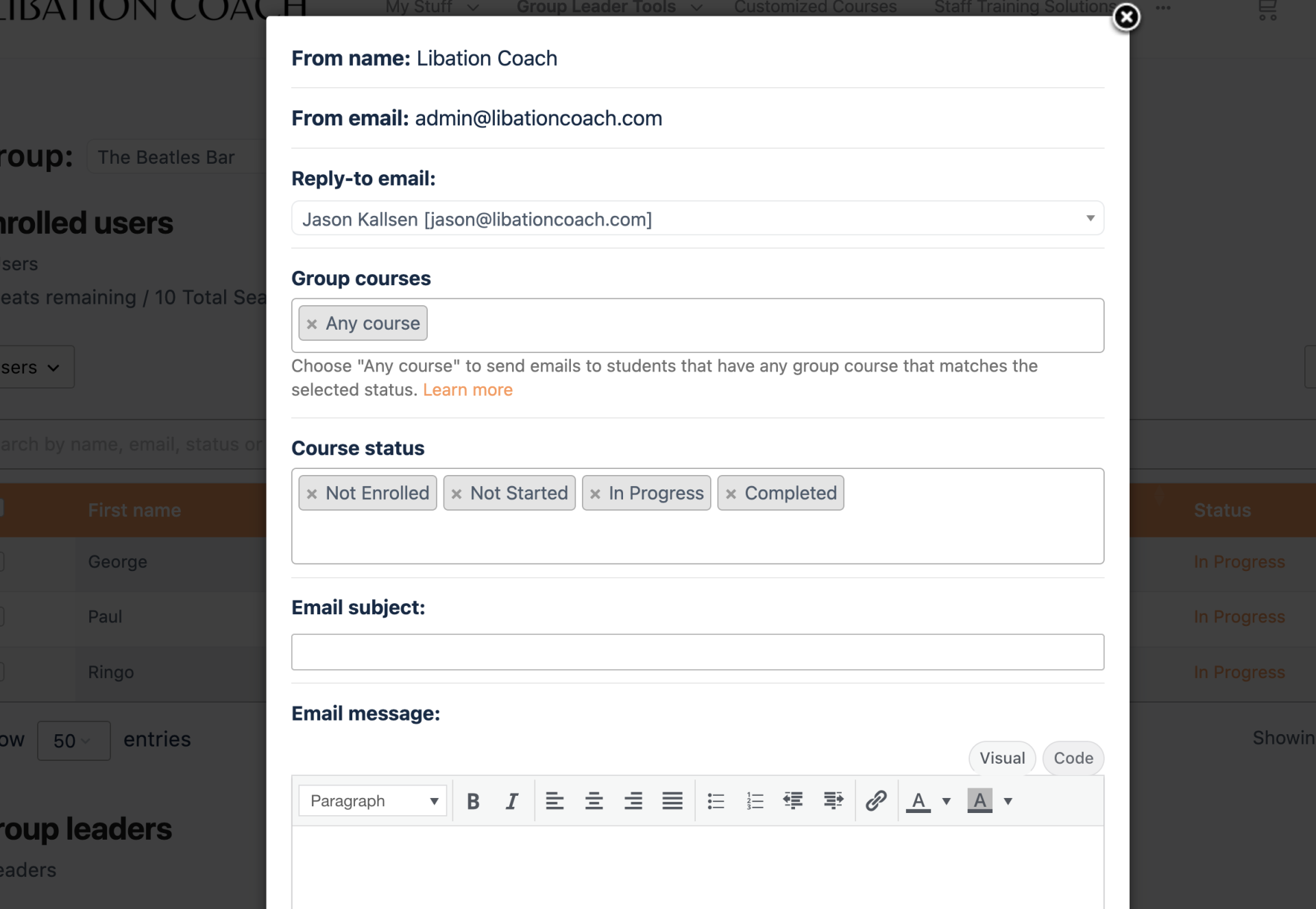The image size is (1316, 909).
Task: Remove the Not Enrolled status tag
Action: click(312, 494)
